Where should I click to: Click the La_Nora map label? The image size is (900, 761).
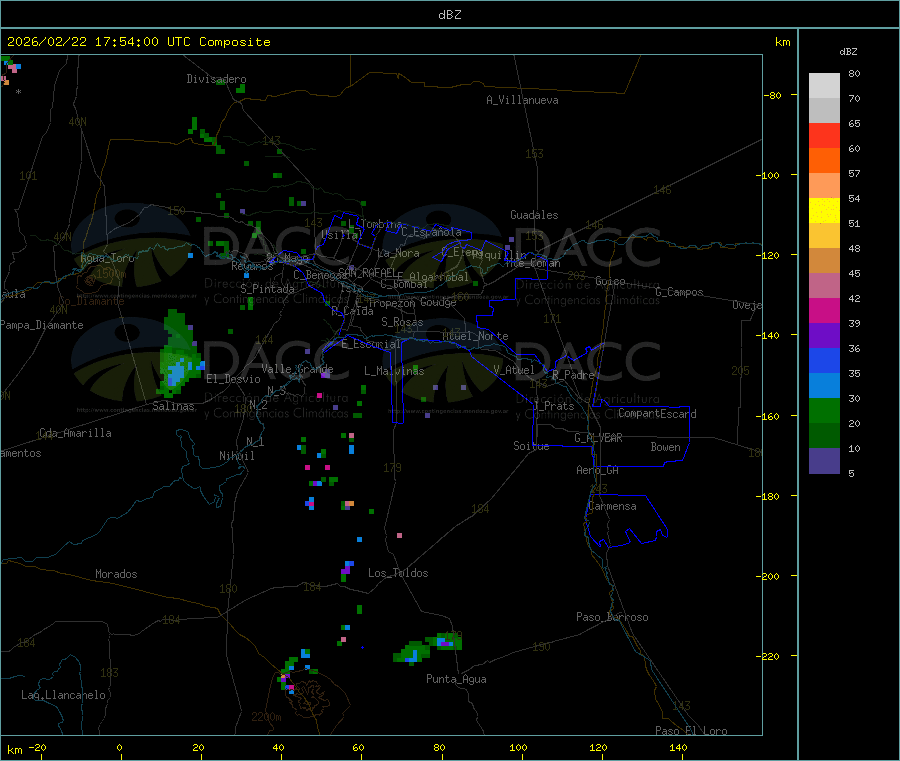coord(398,253)
